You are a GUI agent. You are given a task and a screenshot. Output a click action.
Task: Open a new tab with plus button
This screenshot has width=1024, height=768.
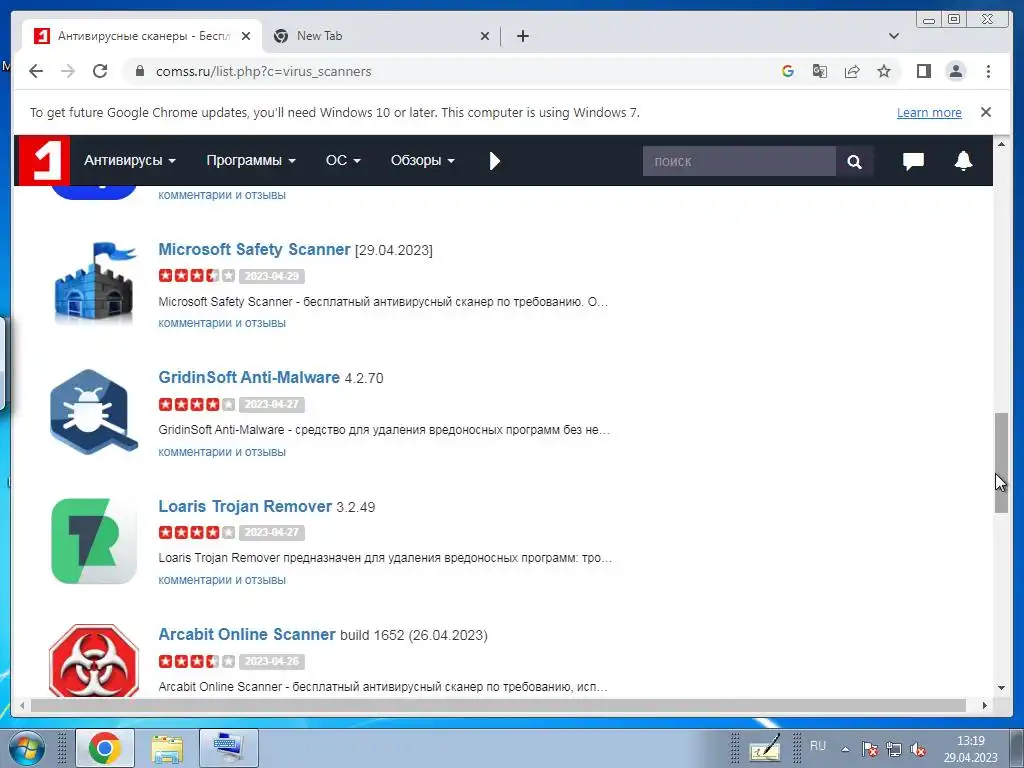point(522,36)
